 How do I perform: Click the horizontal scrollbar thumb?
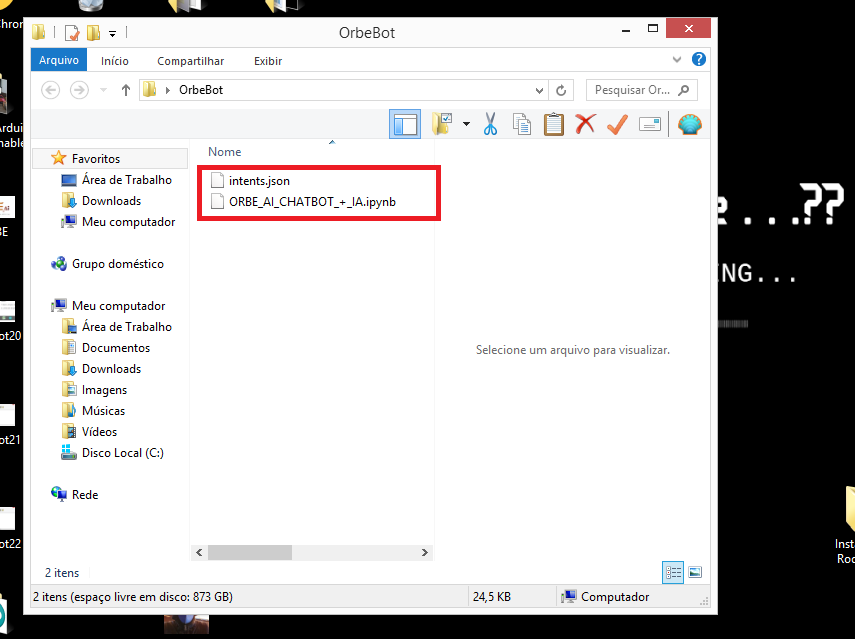coord(250,552)
